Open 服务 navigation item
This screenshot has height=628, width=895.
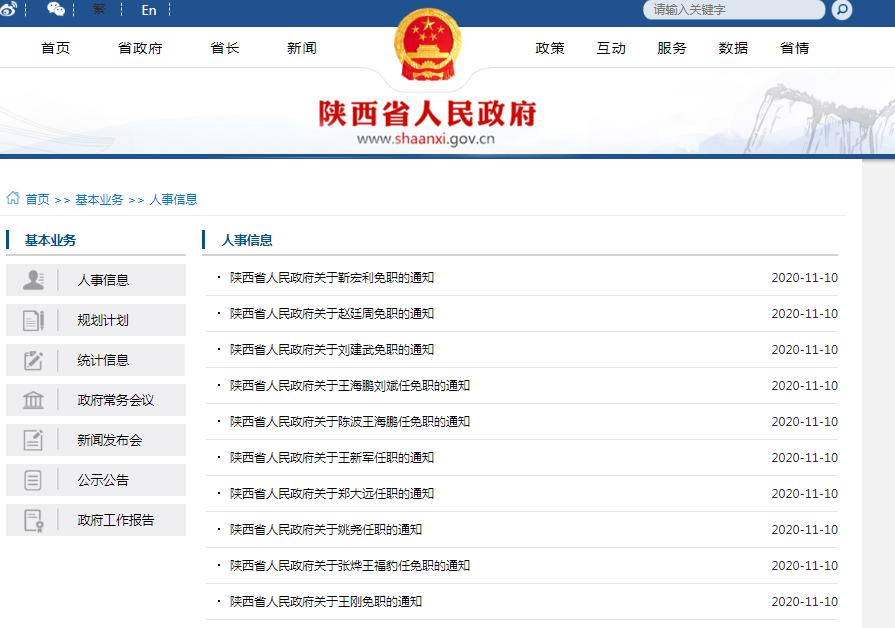pos(672,48)
